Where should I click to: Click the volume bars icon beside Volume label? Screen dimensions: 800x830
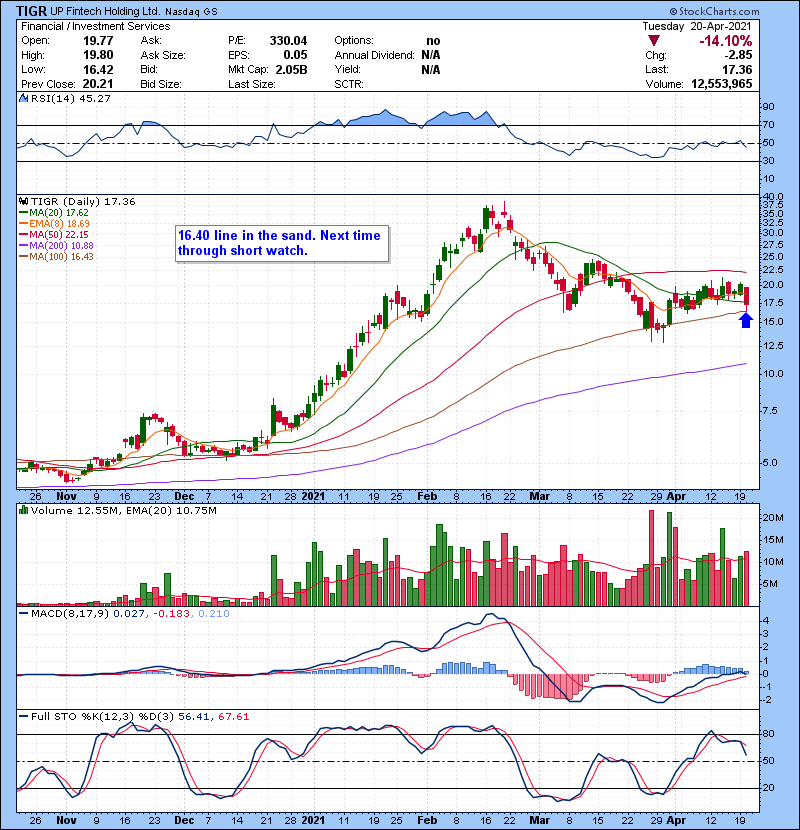[x=23, y=510]
